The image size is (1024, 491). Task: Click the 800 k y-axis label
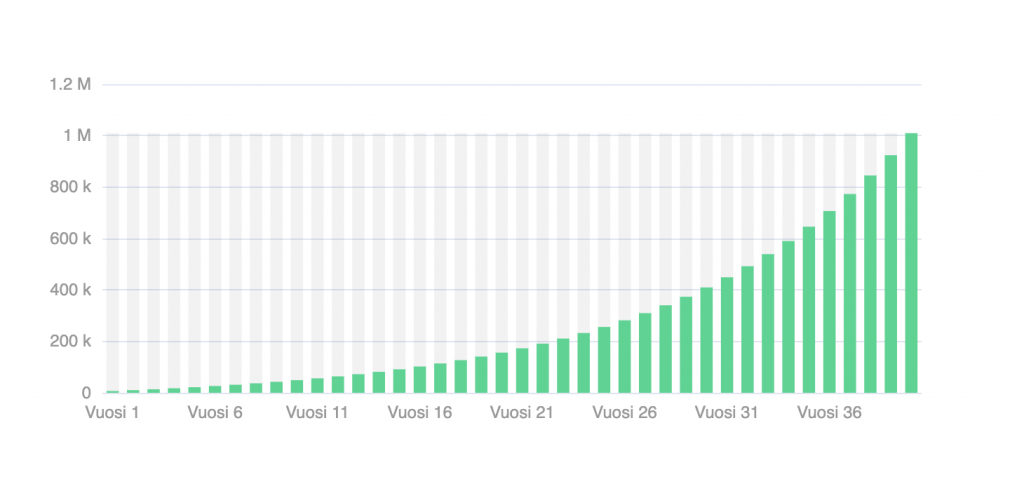pyautogui.click(x=71, y=188)
